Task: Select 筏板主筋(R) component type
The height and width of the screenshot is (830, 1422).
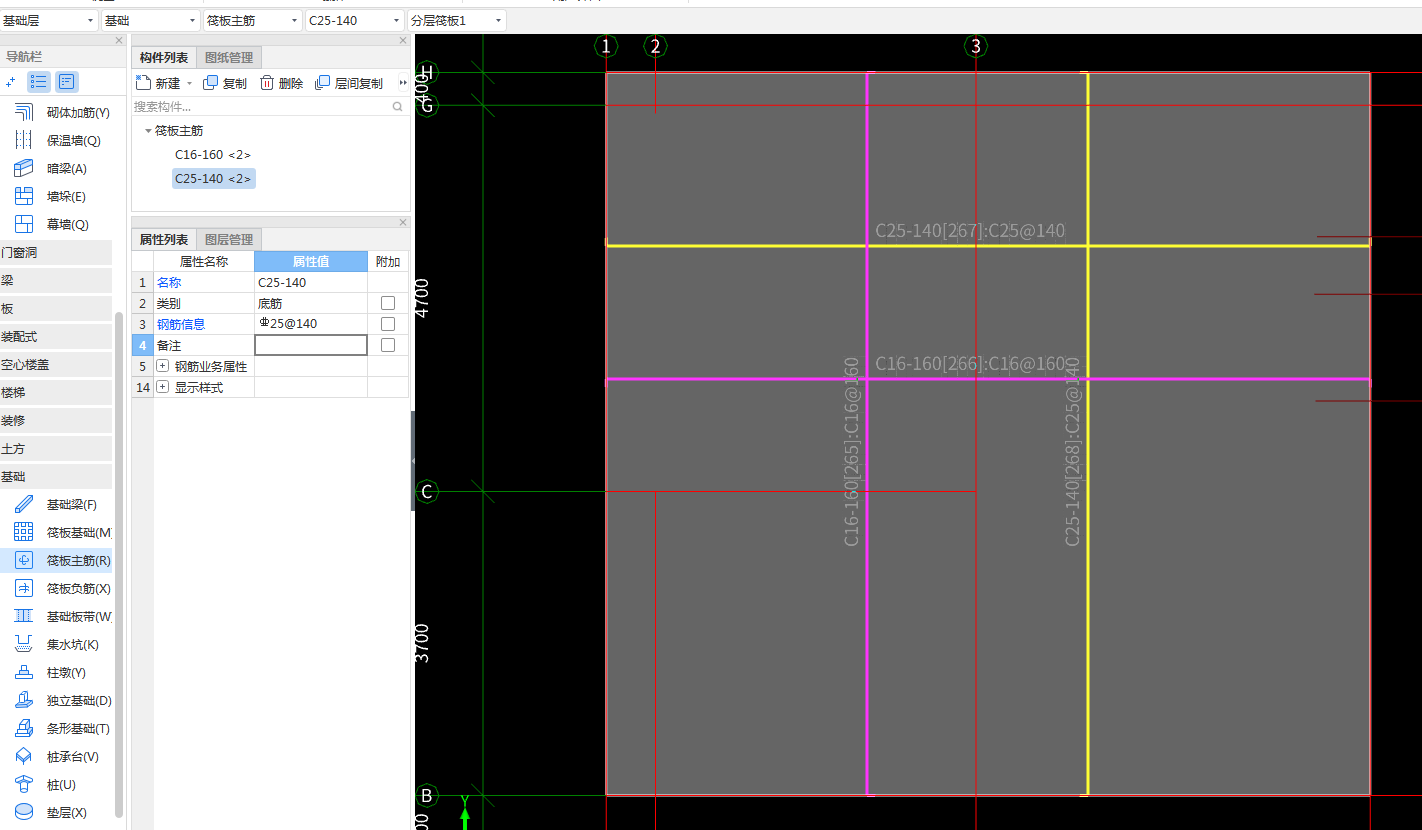Action: tap(62, 561)
